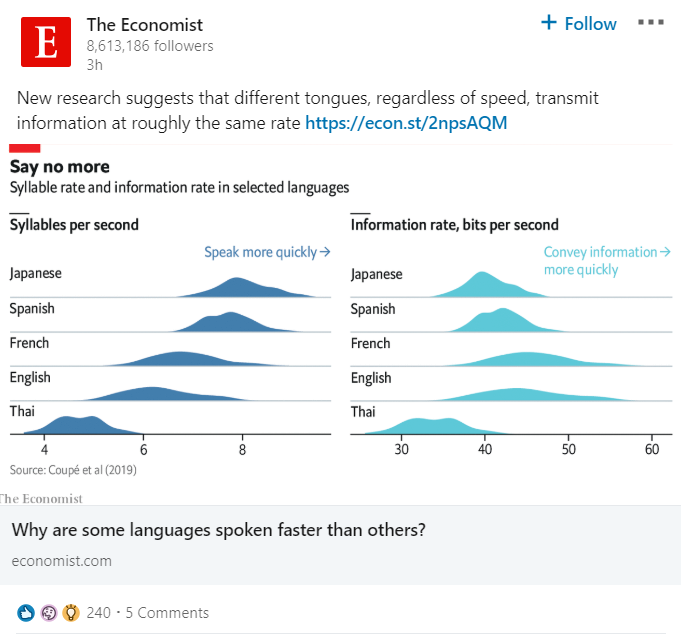Viewport: 681px width, 639px height.
Task: Click the purple Celebrate reaction icon
Action: [49, 612]
